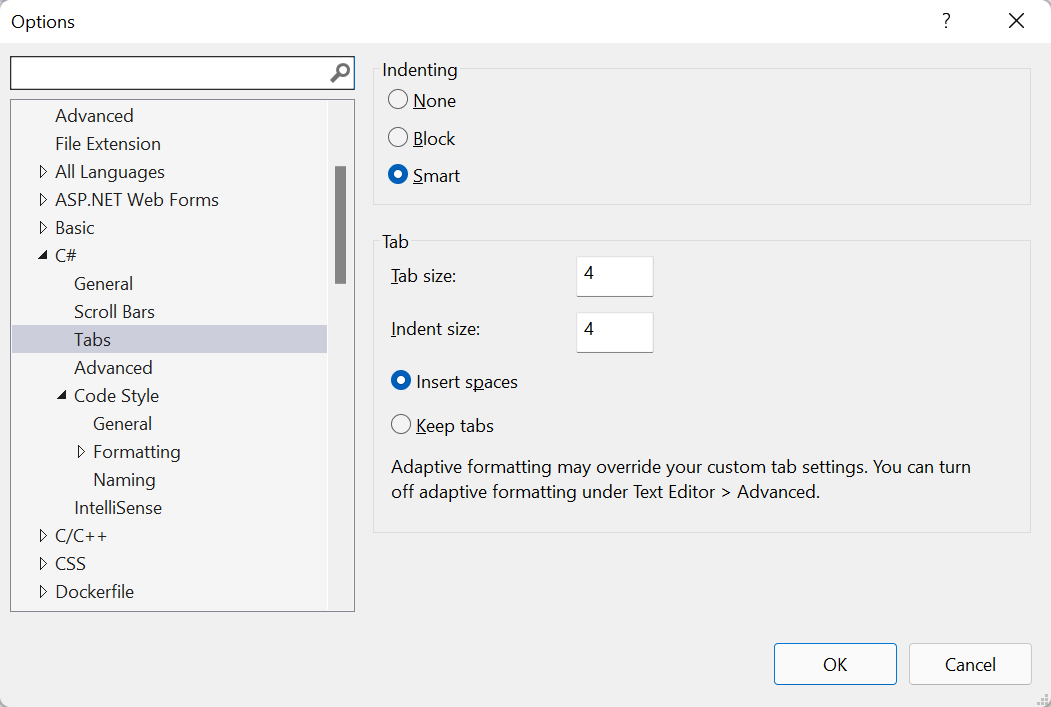Viewport: 1051px width, 707px height.
Task: Switch to Keep tabs
Action: pyautogui.click(x=401, y=424)
